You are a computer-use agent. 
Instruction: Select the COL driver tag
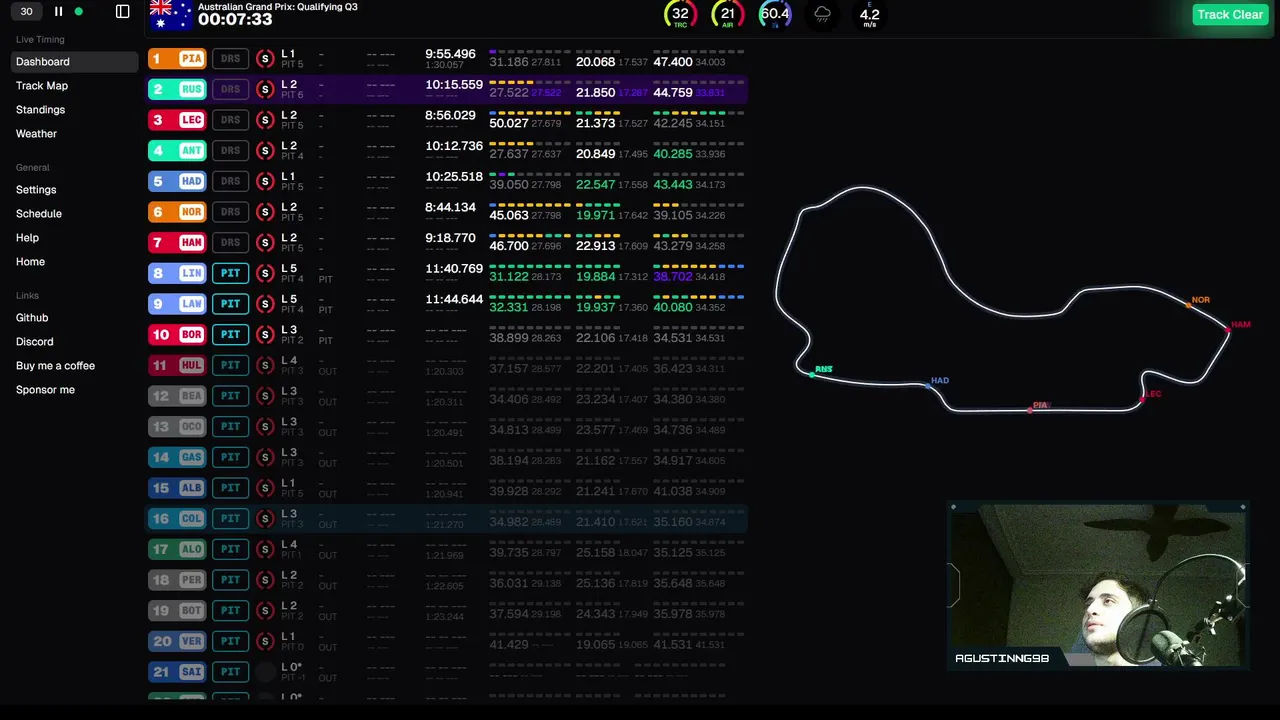(177, 518)
